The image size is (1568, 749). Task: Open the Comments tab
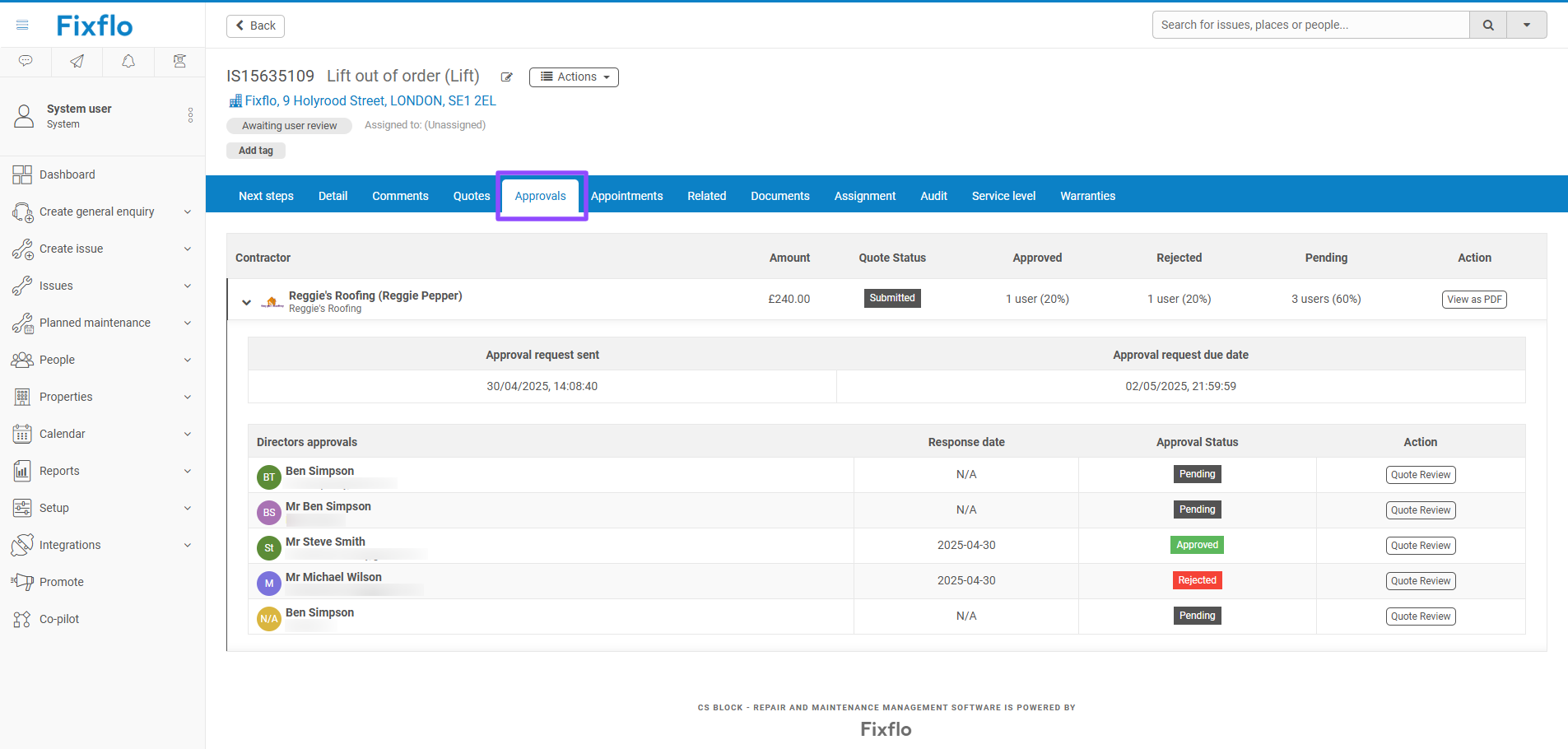pyautogui.click(x=400, y=196)
